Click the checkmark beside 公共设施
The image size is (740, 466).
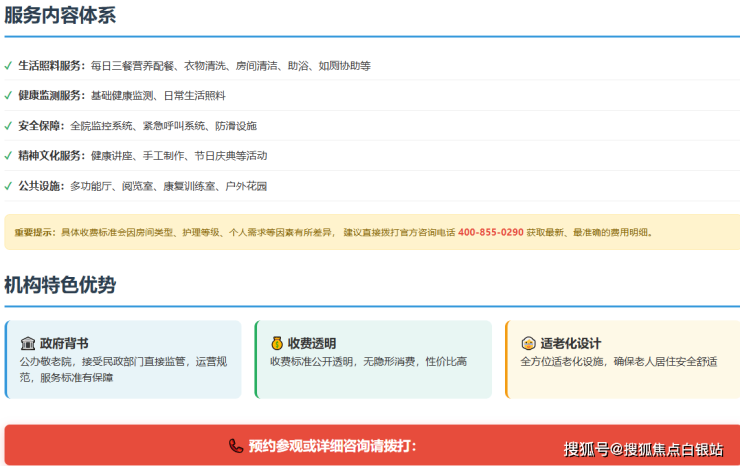(x=8, y=186)
